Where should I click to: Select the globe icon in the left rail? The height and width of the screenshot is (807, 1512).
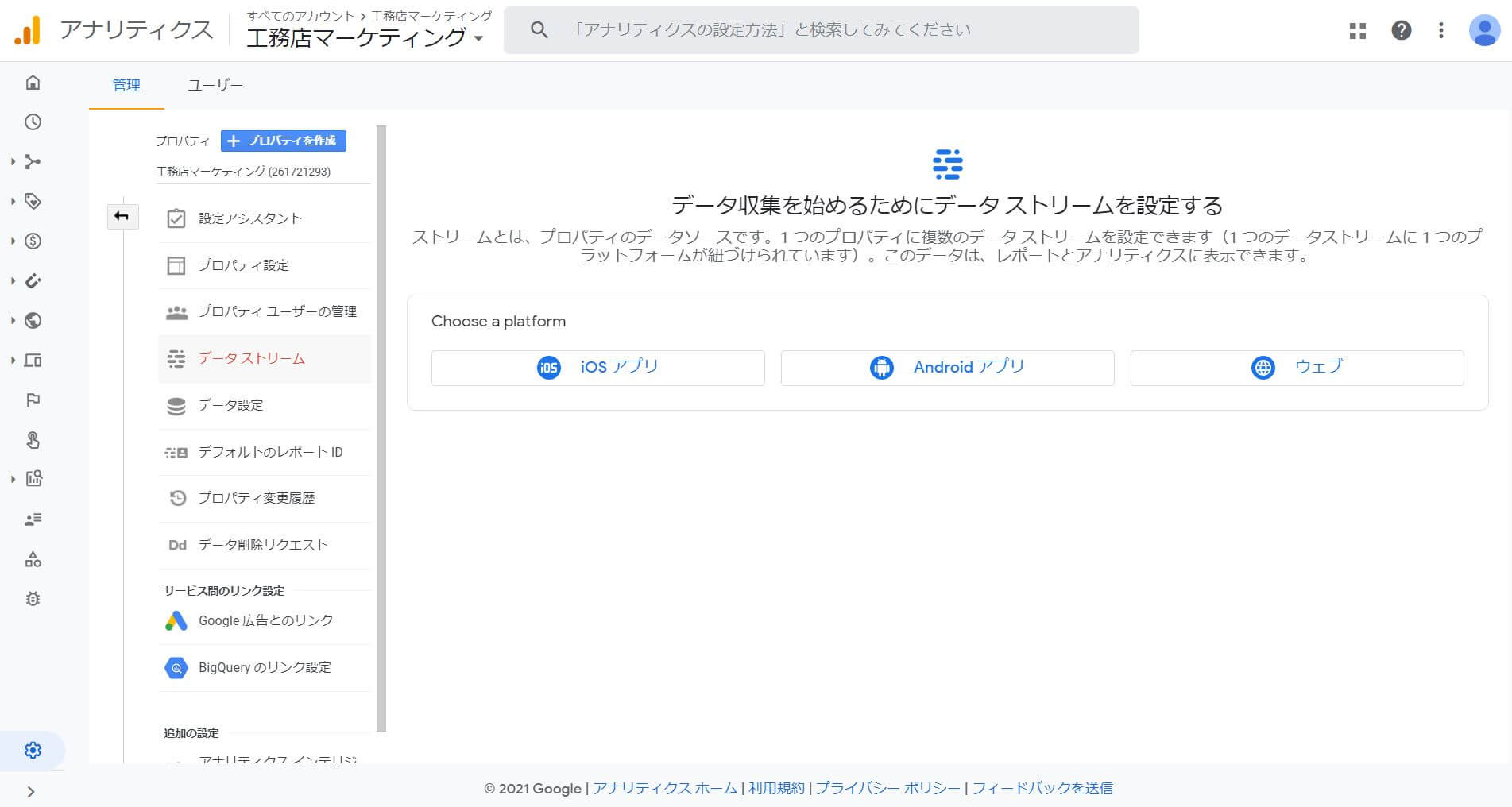click(33, 321)
